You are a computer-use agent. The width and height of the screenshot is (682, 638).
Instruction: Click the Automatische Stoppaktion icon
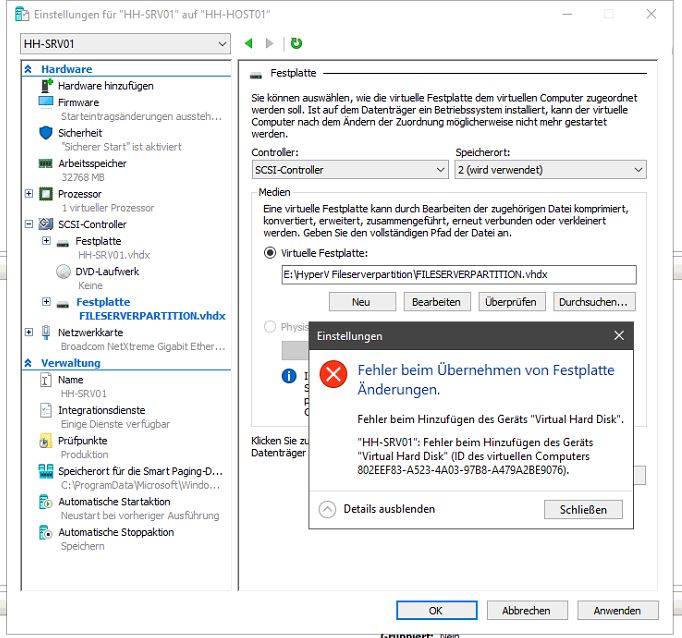pos(46,532)
